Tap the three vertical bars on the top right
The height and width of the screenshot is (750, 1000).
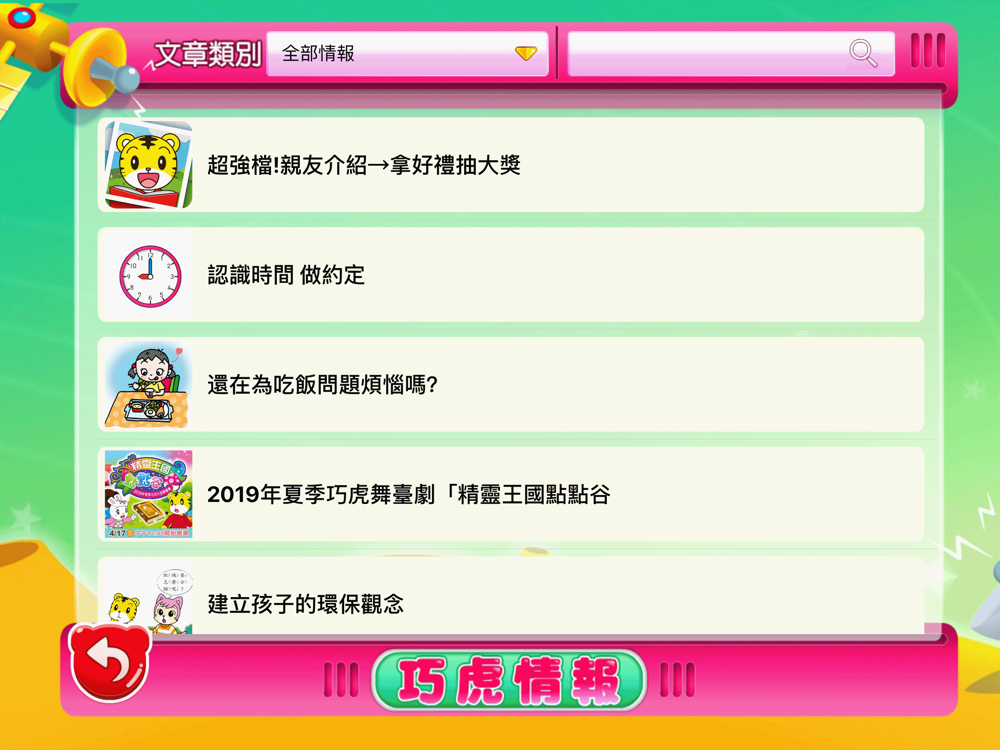coord(928,50)
